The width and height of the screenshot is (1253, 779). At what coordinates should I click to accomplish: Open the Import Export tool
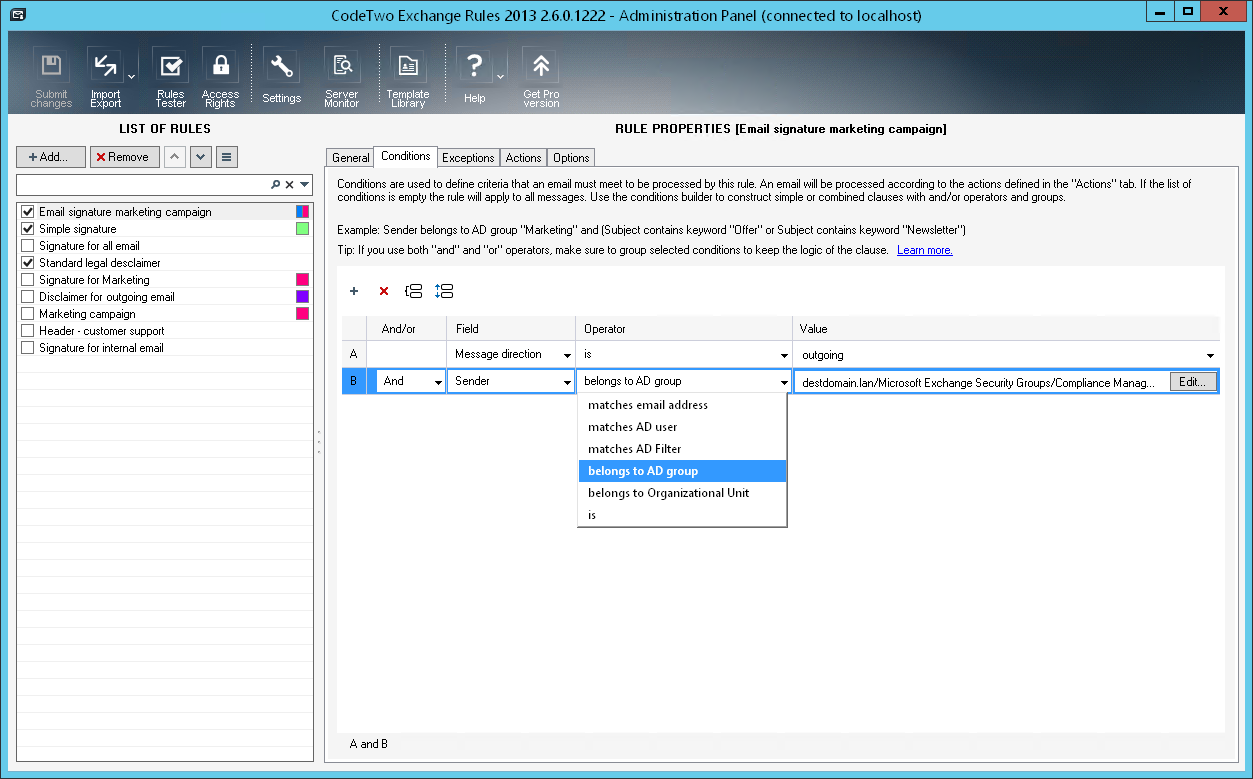(105, 77)
